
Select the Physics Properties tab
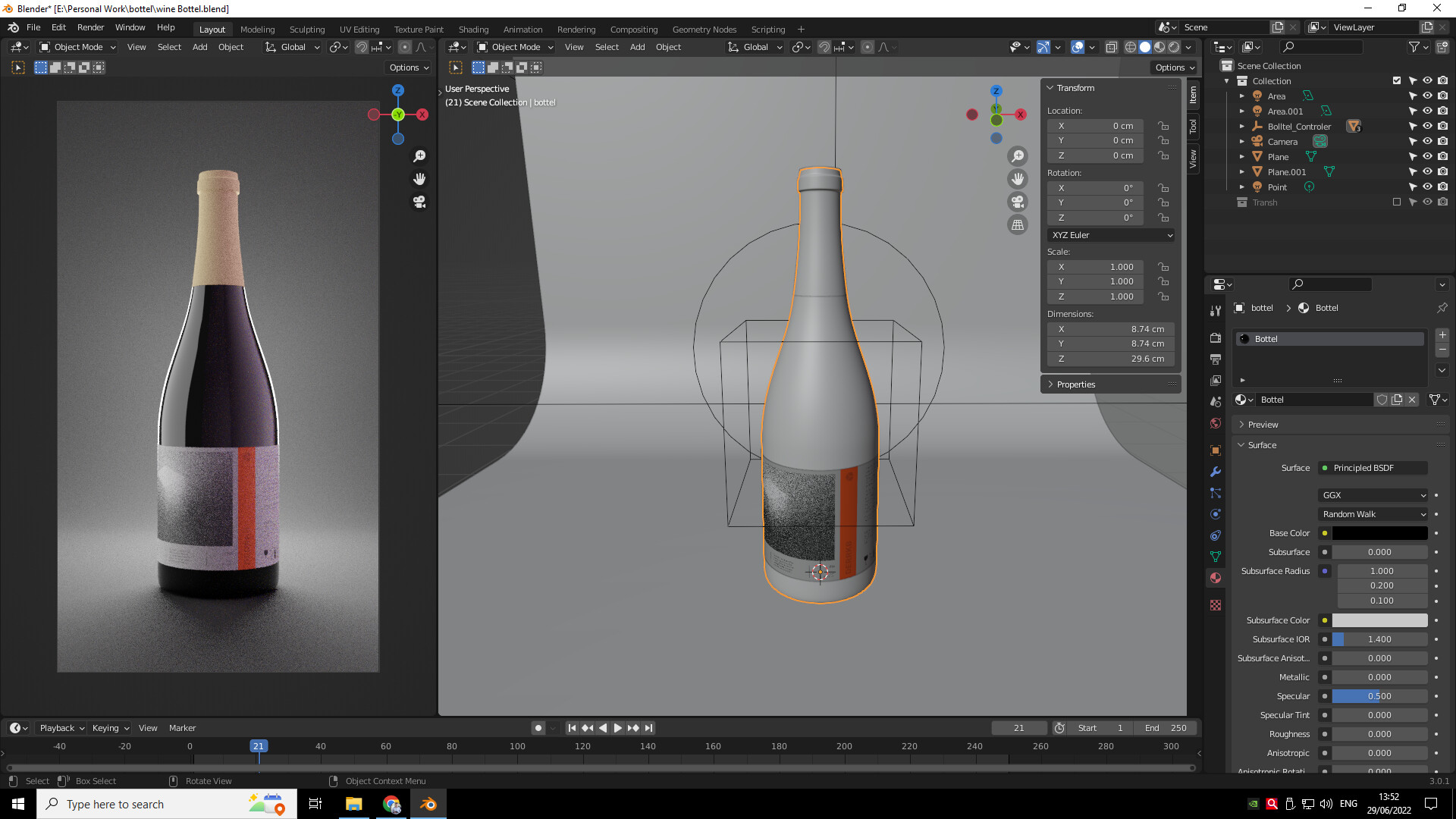(x=1216, y=513)
